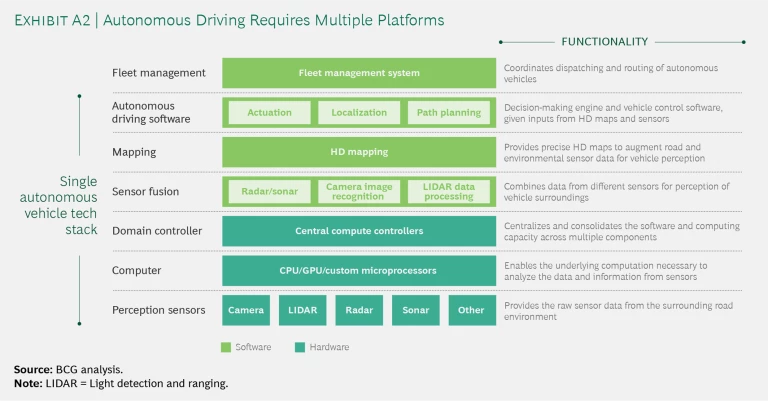Viewport: 768px width, 401px height.
Task: Select the Actuation box
Action: 269,112
